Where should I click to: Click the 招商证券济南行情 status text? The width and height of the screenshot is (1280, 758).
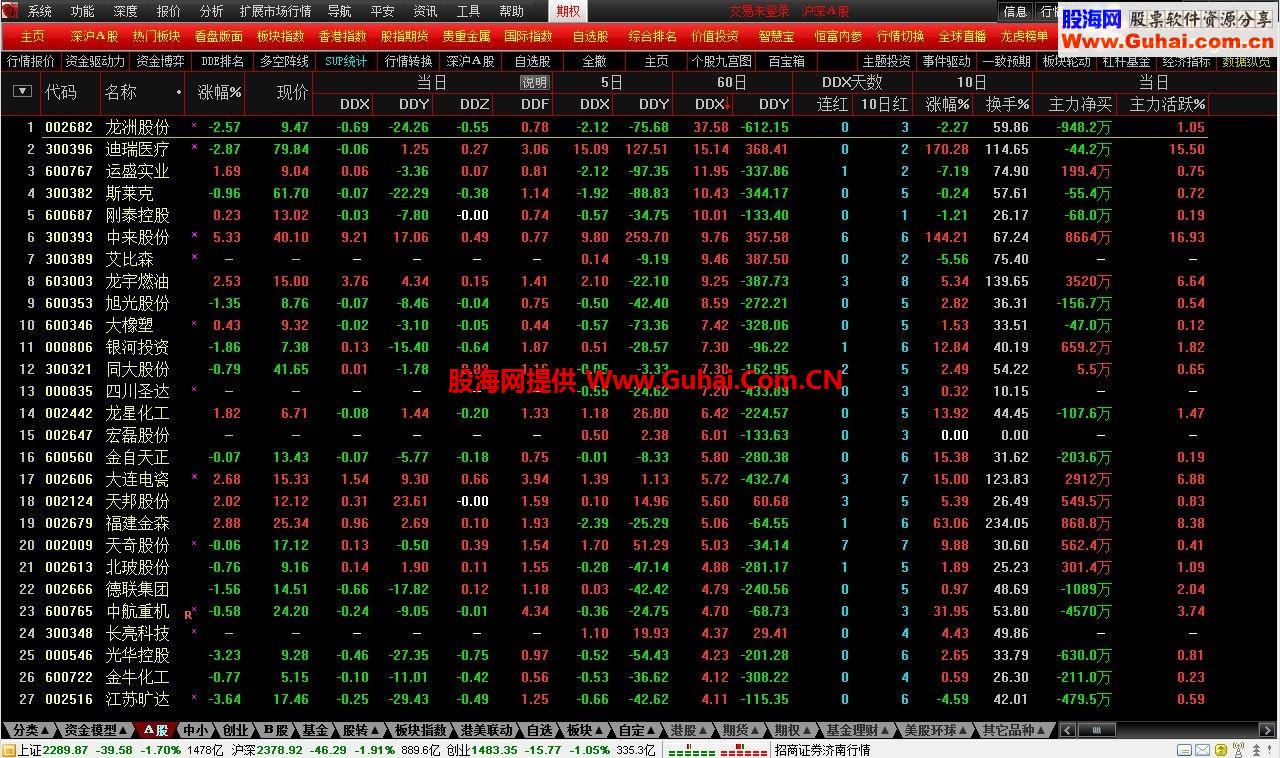pyautogui.click(x=823, y=750)
